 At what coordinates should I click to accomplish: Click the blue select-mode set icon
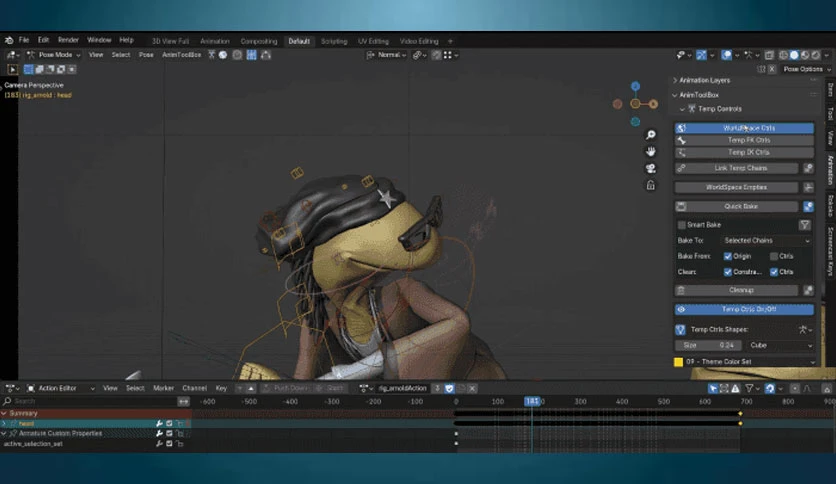[x=29, y=69]
